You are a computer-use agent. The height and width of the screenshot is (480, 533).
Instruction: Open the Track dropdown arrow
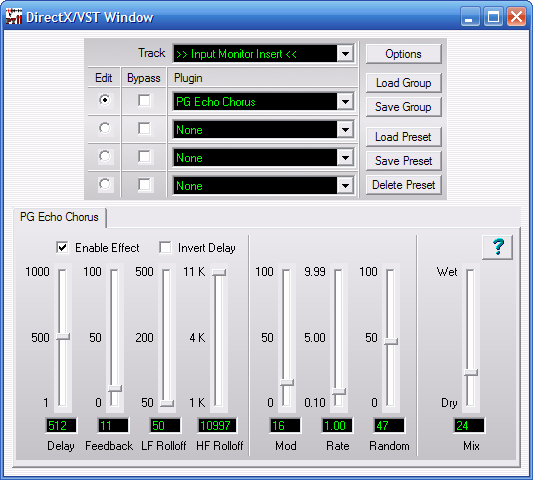345,54
